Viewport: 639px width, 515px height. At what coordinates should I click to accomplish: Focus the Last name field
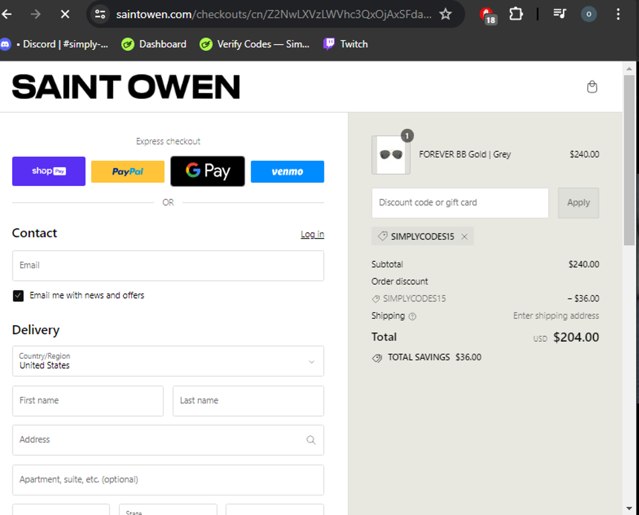pos(248,401)
